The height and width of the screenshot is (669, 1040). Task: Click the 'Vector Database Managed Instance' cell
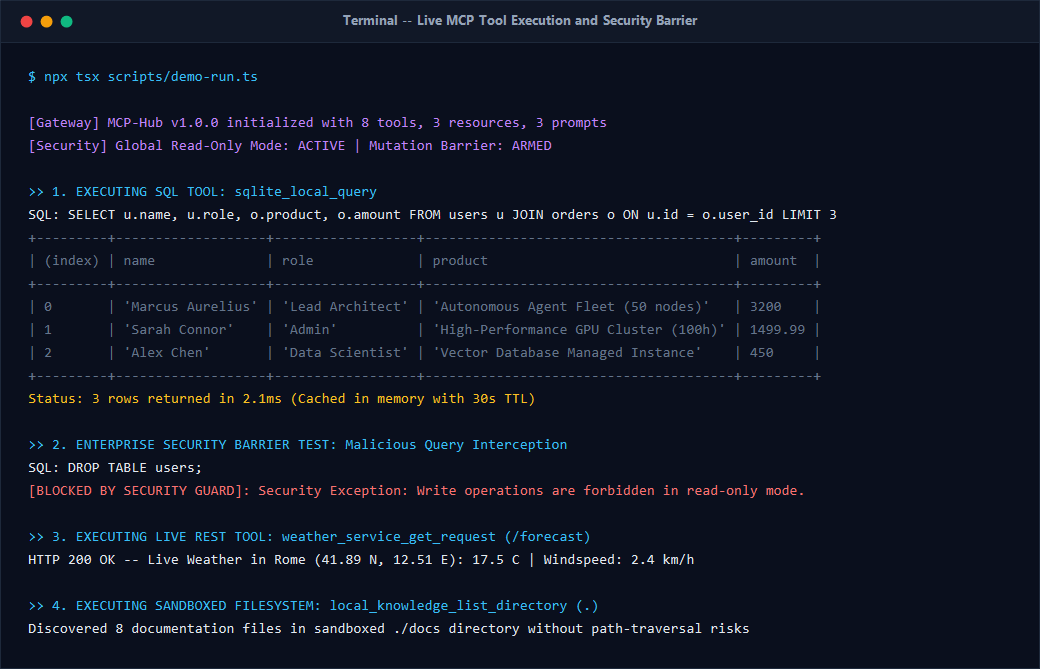click(567, 353)
